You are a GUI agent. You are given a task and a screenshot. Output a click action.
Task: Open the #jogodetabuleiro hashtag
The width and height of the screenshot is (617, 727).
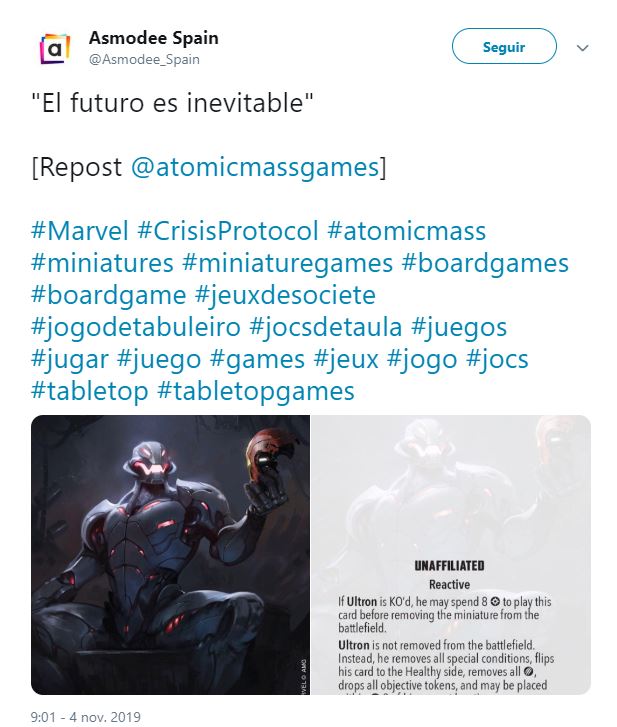pyautogui.click(x=136, y=327)
